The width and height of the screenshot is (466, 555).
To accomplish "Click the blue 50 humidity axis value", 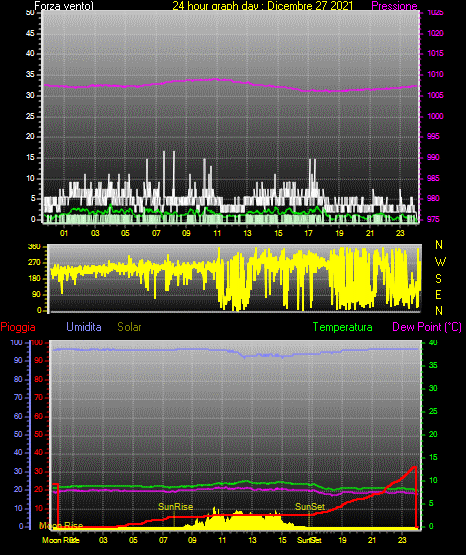I will (18, 434).
